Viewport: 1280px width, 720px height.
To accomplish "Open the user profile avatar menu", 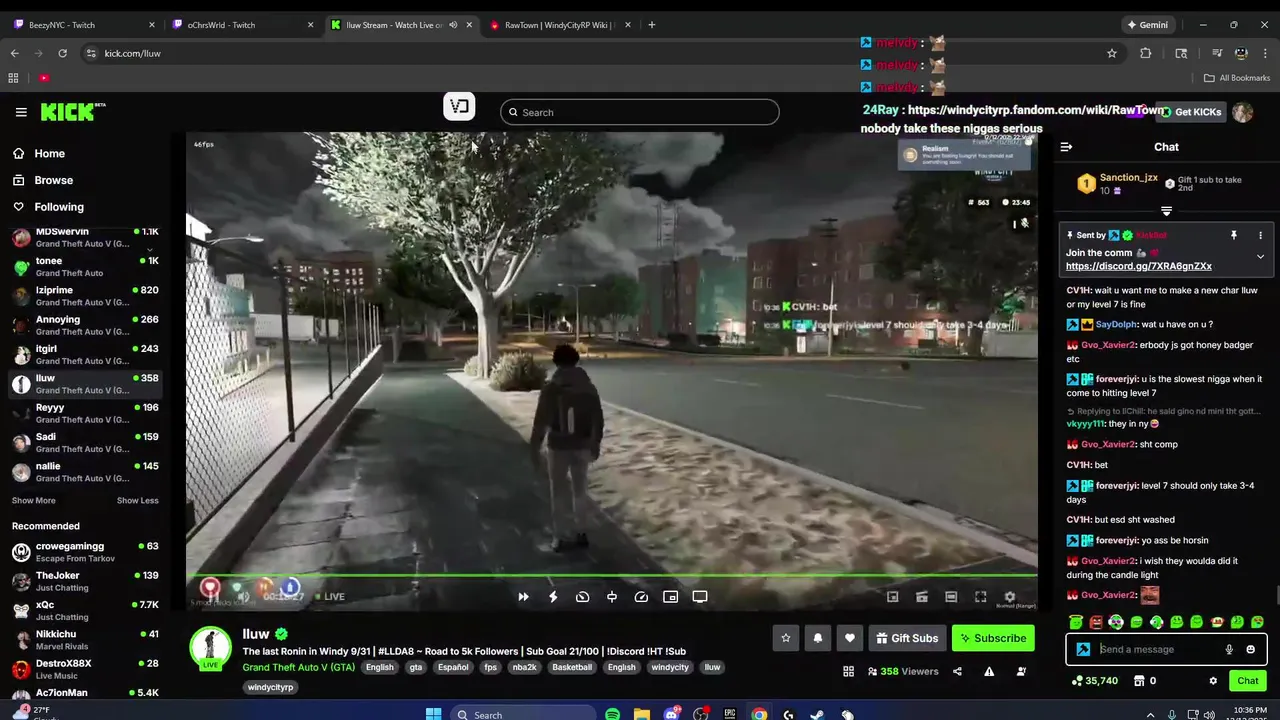I will (1243, 112).
